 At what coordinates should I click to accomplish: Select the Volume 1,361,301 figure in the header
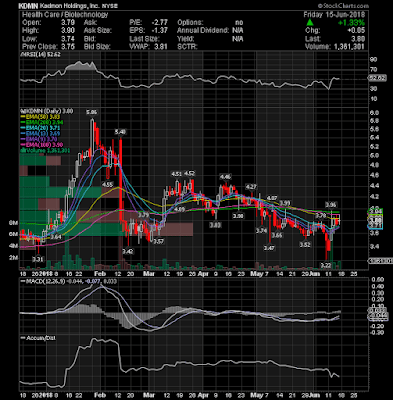point(335,47)
